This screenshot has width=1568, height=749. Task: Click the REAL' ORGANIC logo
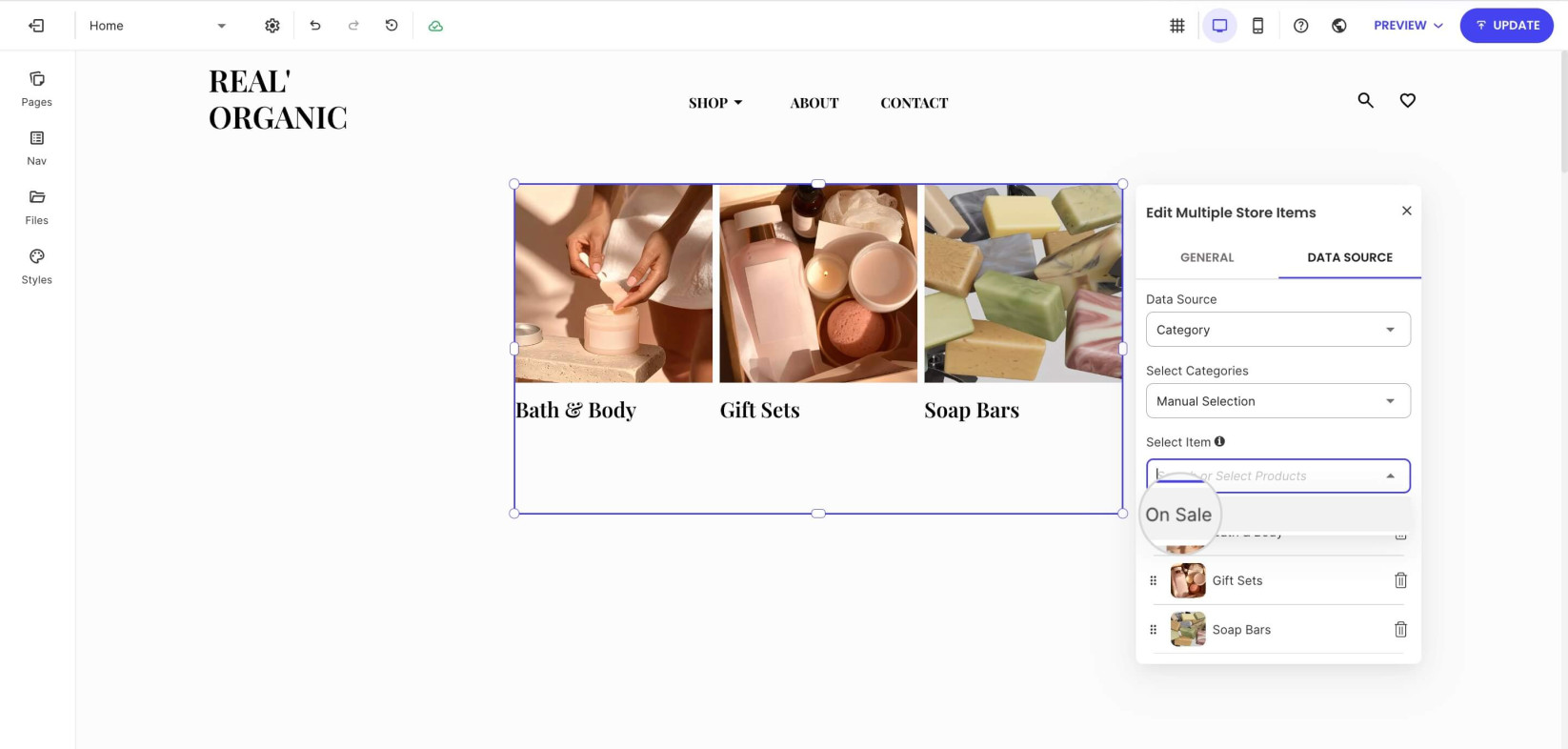coord(278,99)
